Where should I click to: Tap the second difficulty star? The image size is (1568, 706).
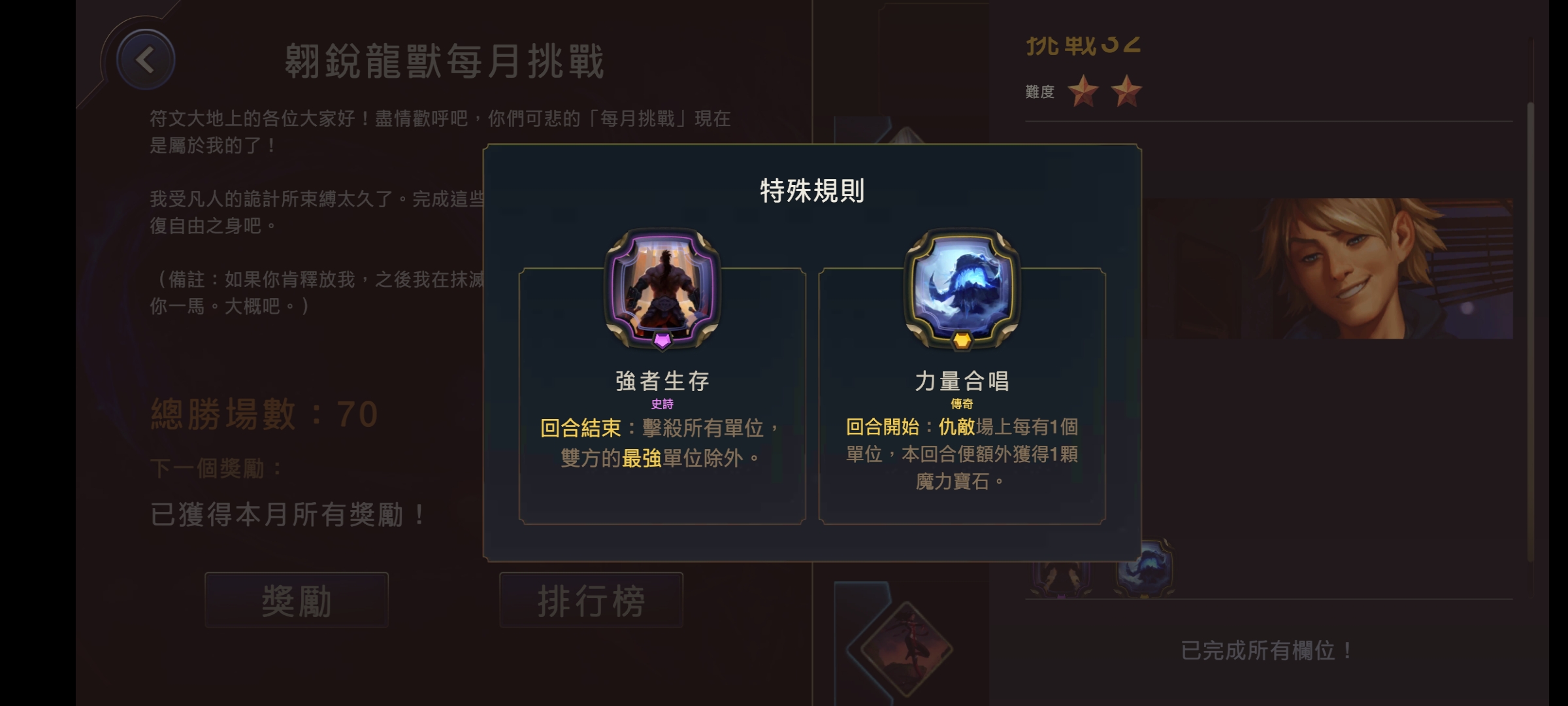click(x=1126, y=91)
